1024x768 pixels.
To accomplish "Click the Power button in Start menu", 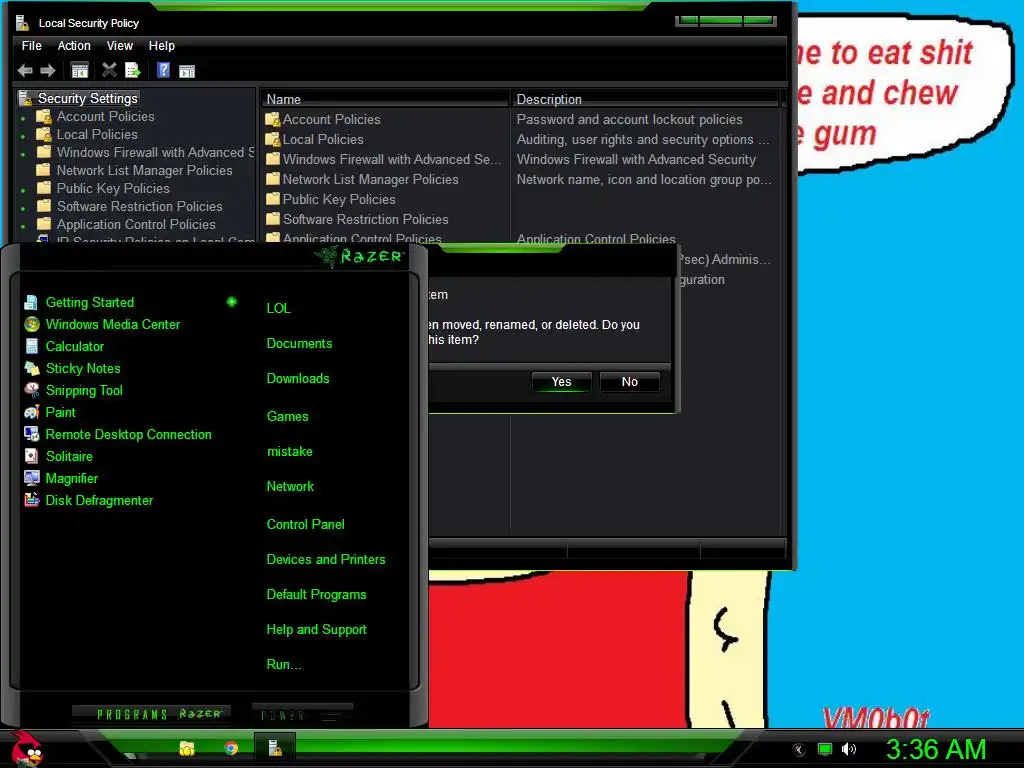I will tap(302, 714).
